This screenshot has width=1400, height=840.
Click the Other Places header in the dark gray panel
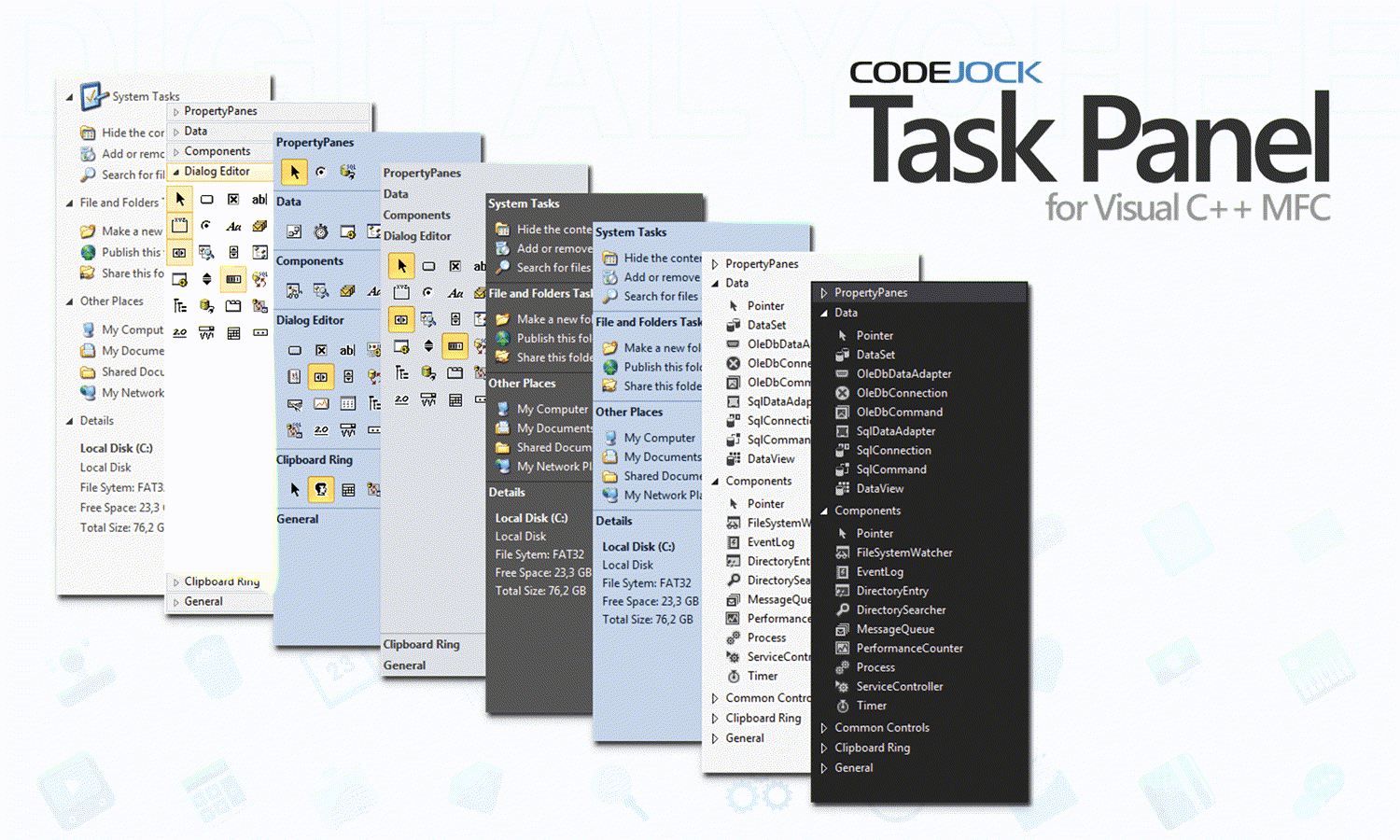pyautogui.click(x=522, y=384)
